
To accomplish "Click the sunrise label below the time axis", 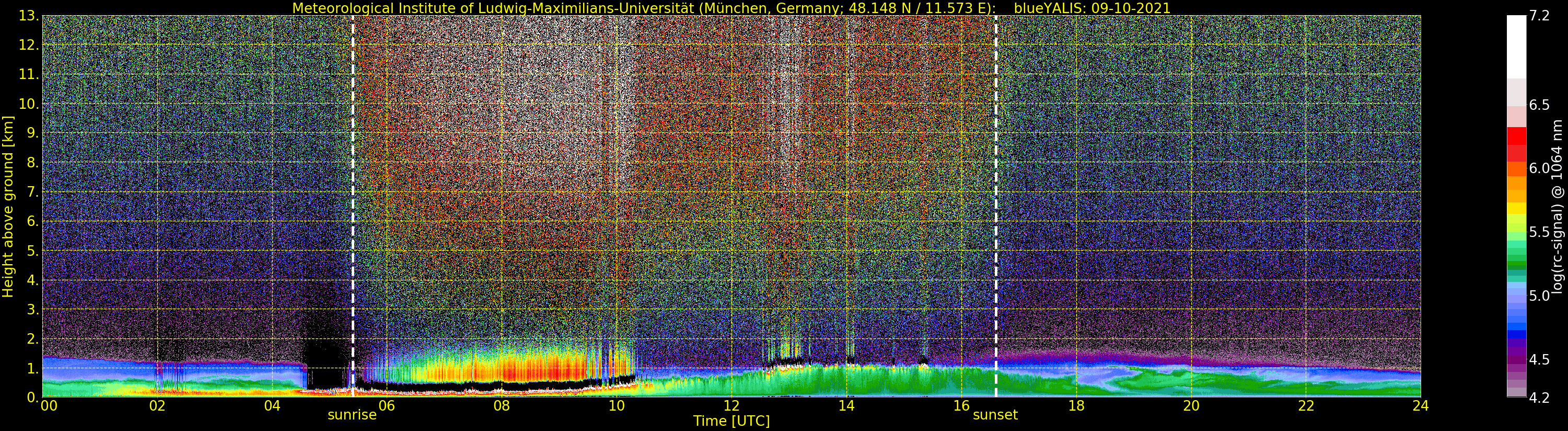I will [352, 415].
